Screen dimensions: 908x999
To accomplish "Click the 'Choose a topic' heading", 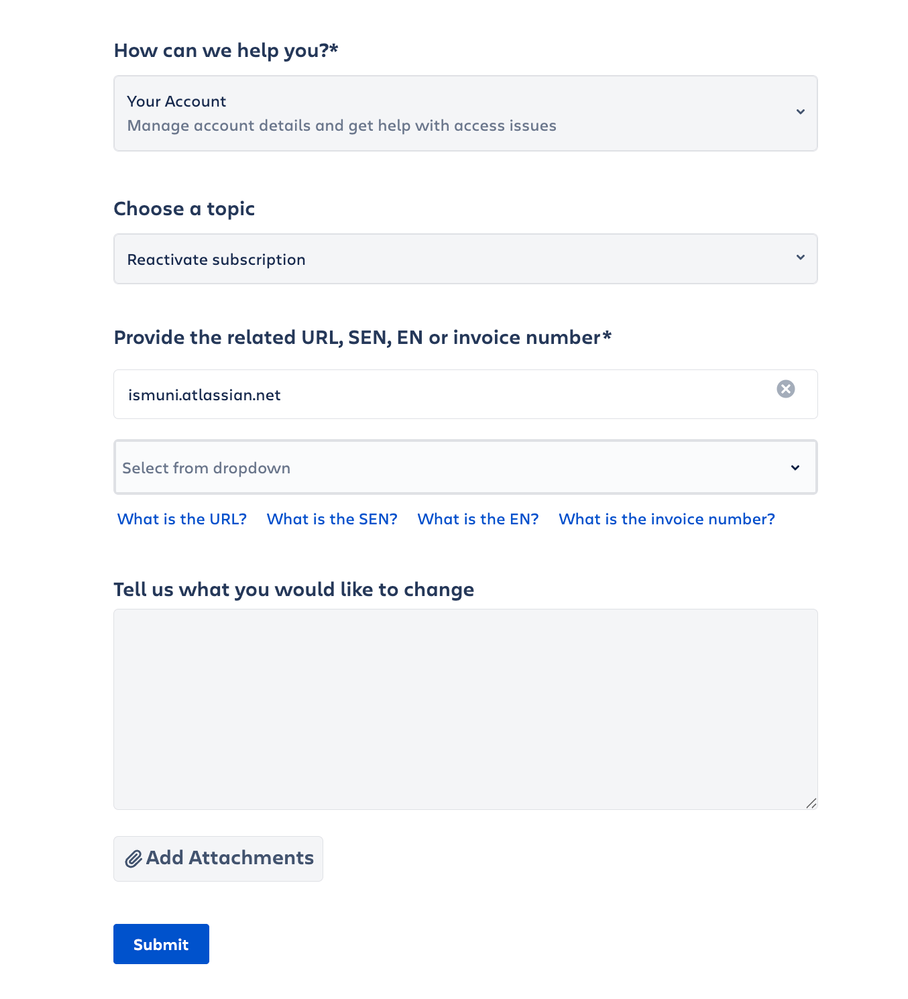I will (x=184, y=209).
